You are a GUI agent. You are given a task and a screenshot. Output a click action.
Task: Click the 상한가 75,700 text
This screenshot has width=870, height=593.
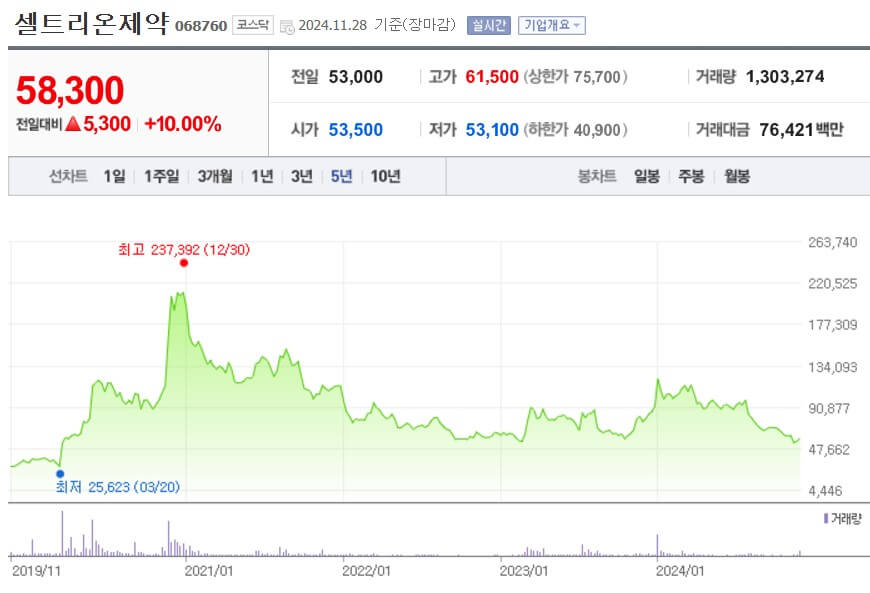coord(575,77)
